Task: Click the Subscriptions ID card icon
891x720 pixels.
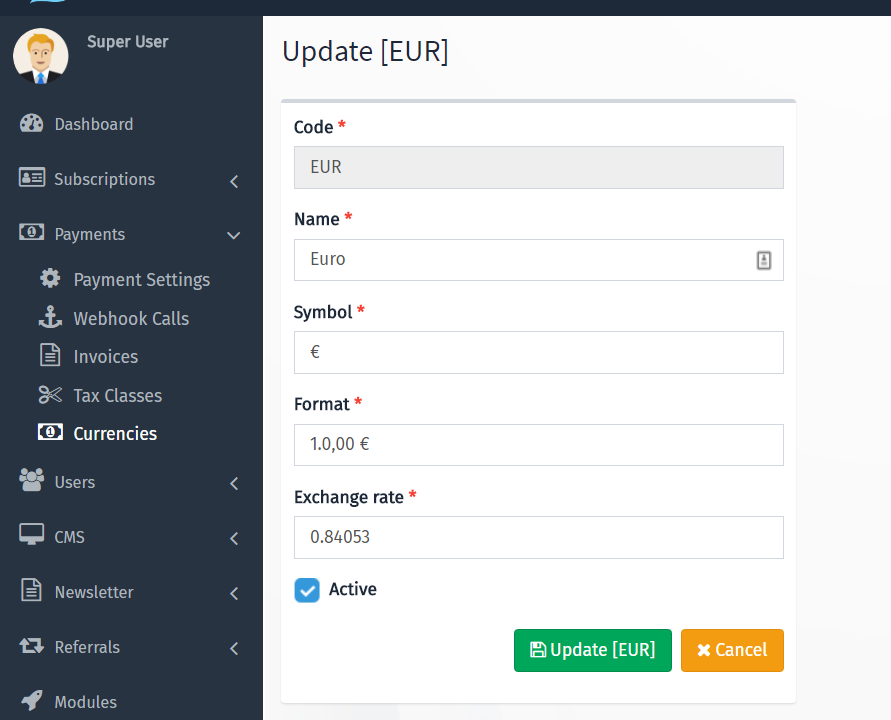Action: click(32, 177)
